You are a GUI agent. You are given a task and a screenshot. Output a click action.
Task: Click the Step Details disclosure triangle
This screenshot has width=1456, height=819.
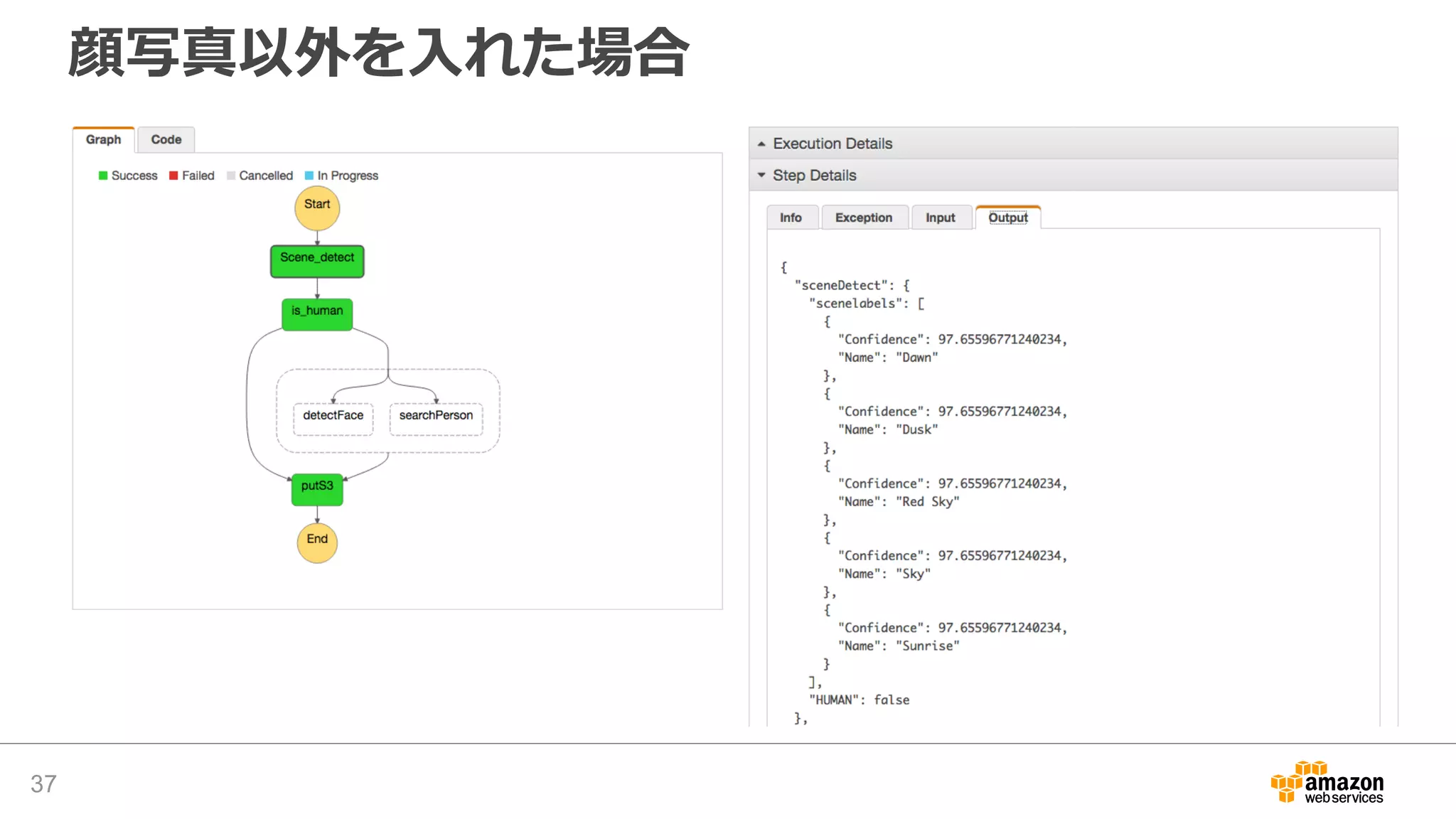pyautogui.click(x=761, y=175)
